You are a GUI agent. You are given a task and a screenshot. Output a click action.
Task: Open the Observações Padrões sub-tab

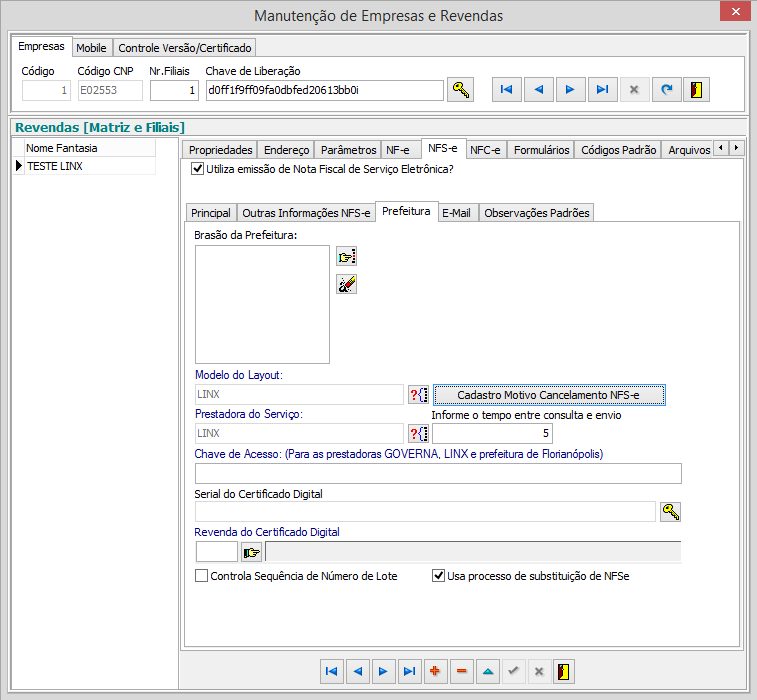tap(537, 213)
